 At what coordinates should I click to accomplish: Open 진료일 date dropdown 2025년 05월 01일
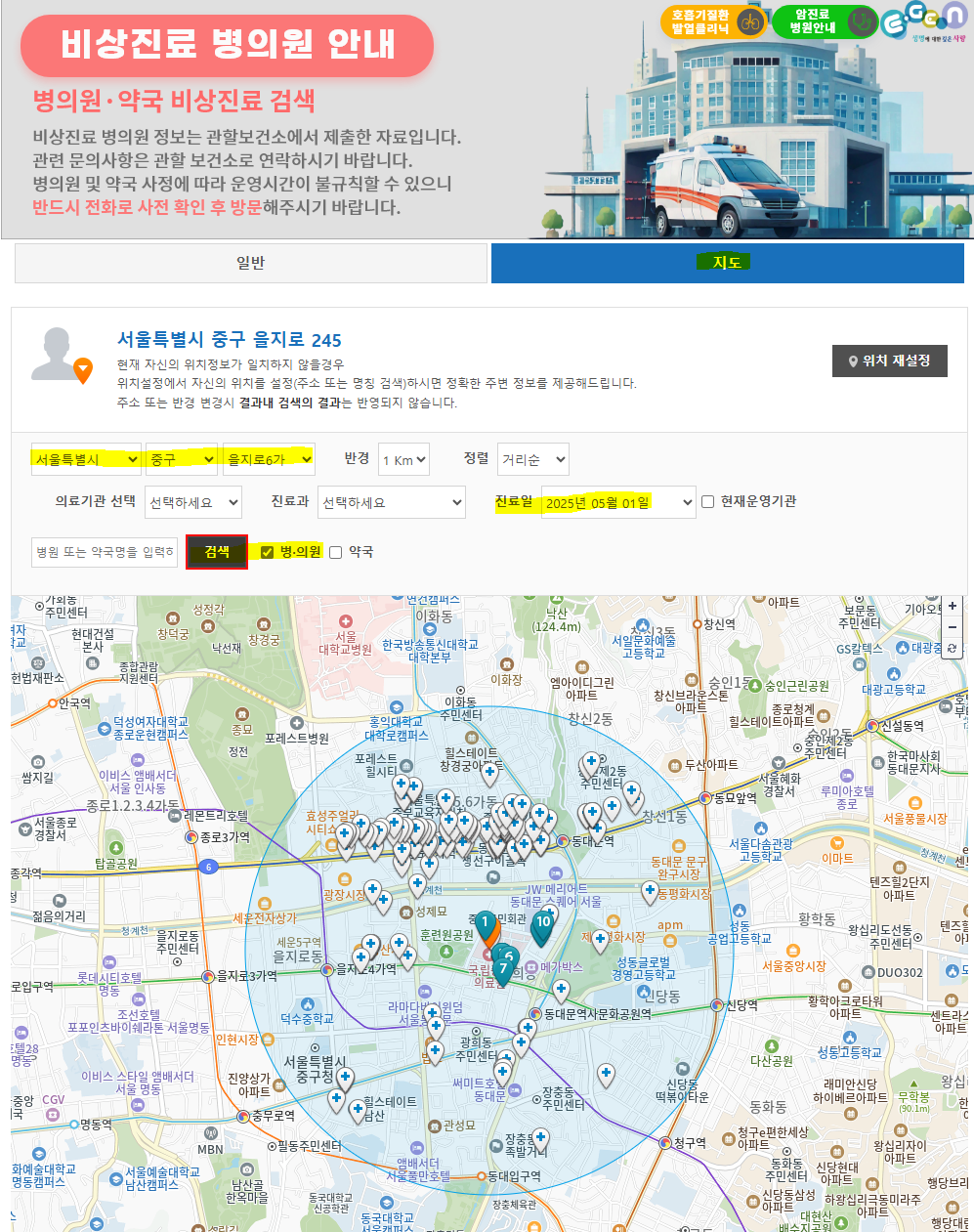pos(618,502)
